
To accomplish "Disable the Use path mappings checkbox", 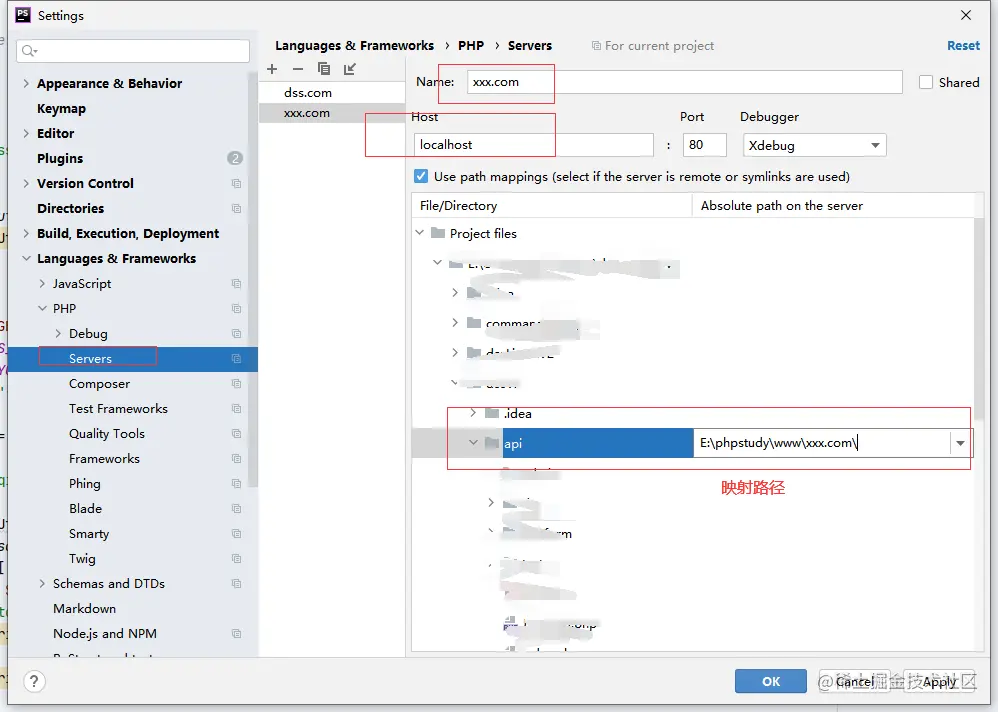I will (421, 177).
